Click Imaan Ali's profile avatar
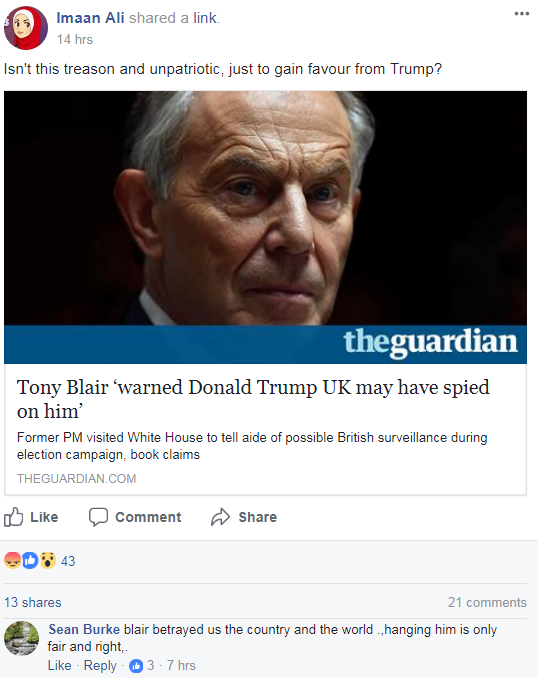Screen dimensions: 538x681 (x=26, y=27)
